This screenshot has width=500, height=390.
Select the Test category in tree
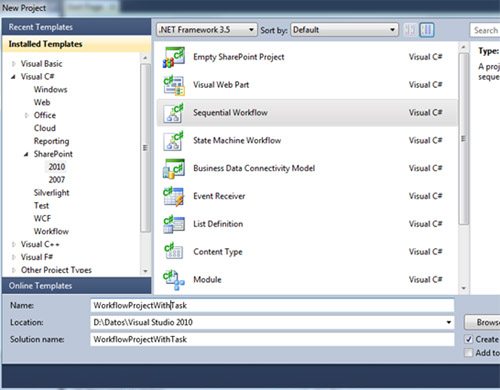(x=41, y=206)
